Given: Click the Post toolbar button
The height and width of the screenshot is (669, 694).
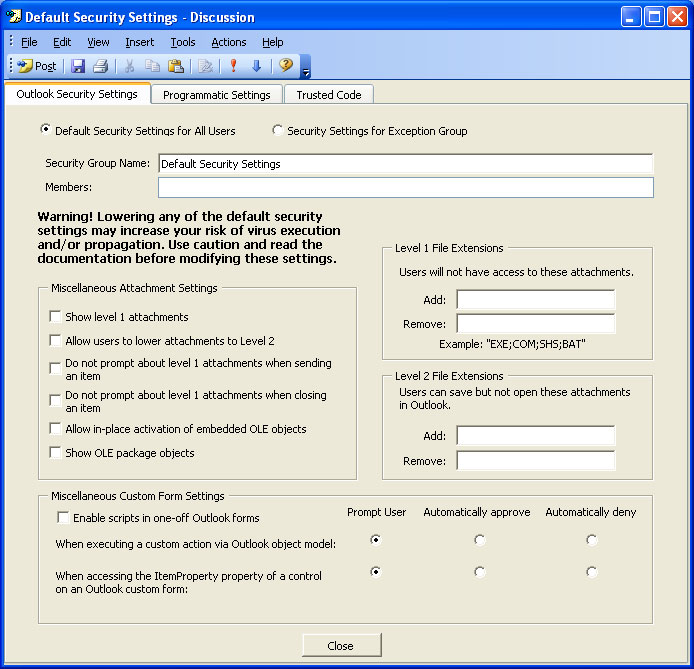Looking at the screenshot, I should pos(37,66).
